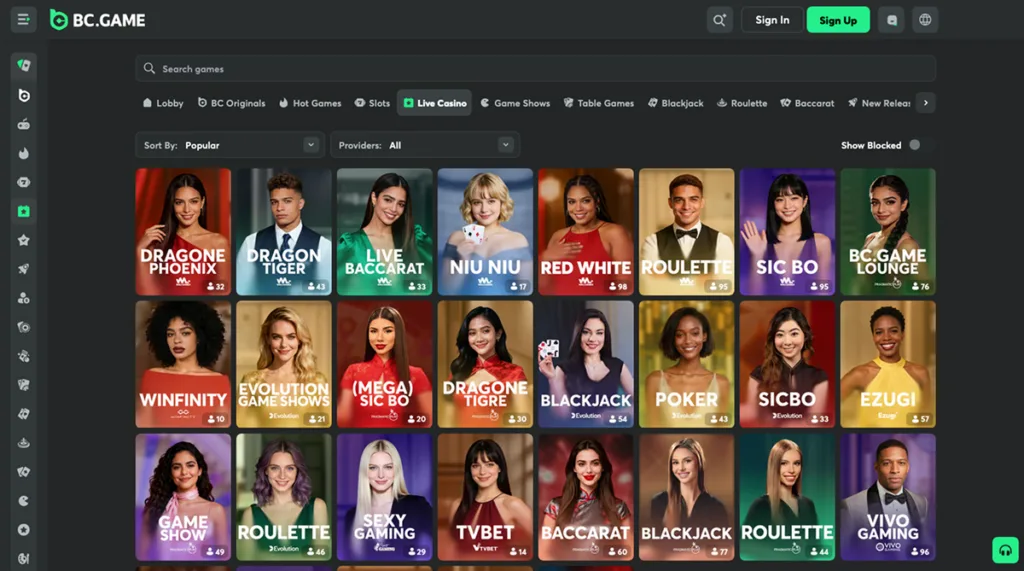This screenshot has width=1024, height=571.
Task: Select the sidebar slots icon
Action: tap(24, 182)
